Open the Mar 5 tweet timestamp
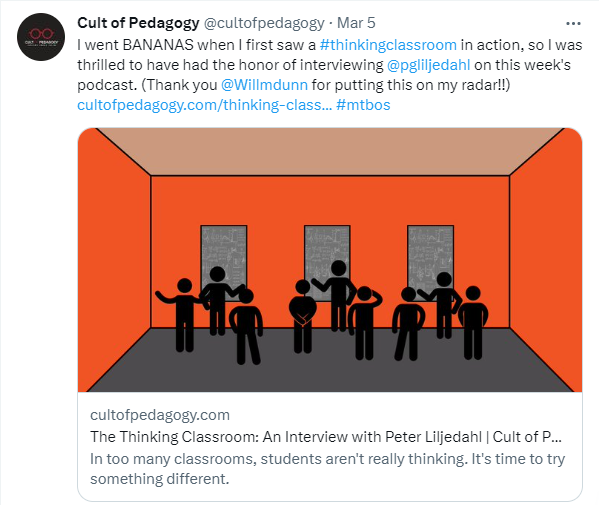The height and width of the screenshot is (505, 599). pos(356,23)
